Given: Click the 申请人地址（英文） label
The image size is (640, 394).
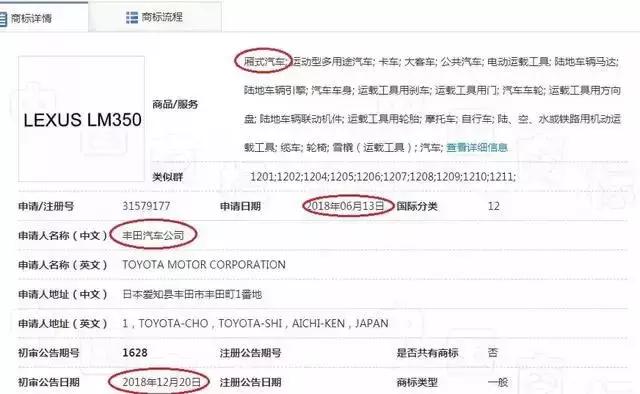Looking at the screenshot, I should 62,324.
